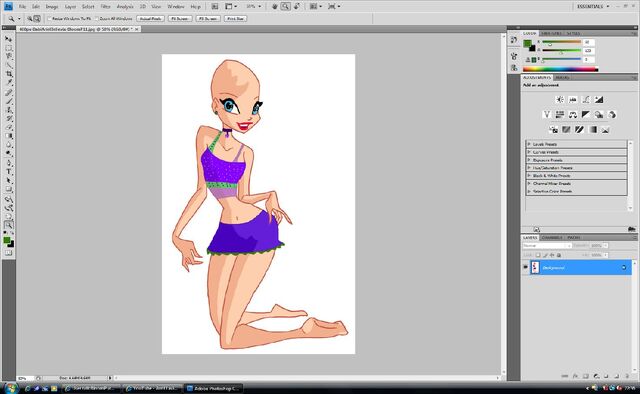Activate the Zoom tool in application bar
Viewport: 640px width, 394px height.
(285, 7)
